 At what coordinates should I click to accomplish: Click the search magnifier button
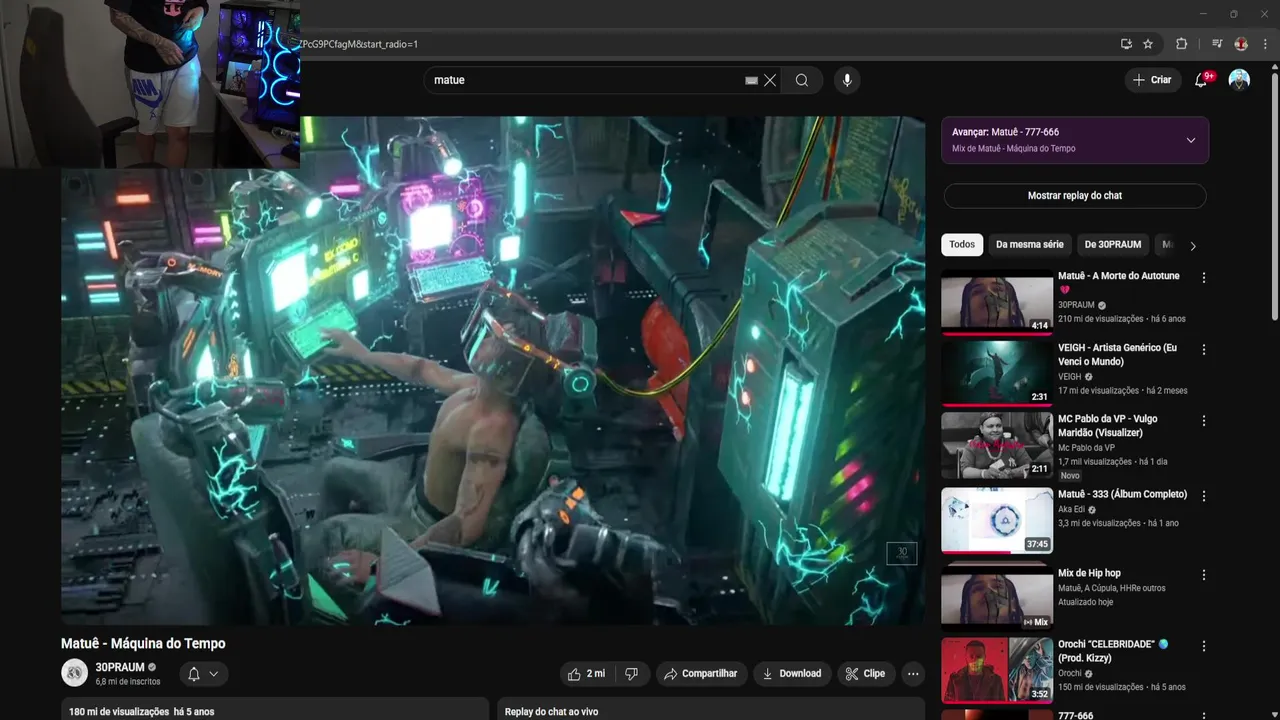pos(802,80)
